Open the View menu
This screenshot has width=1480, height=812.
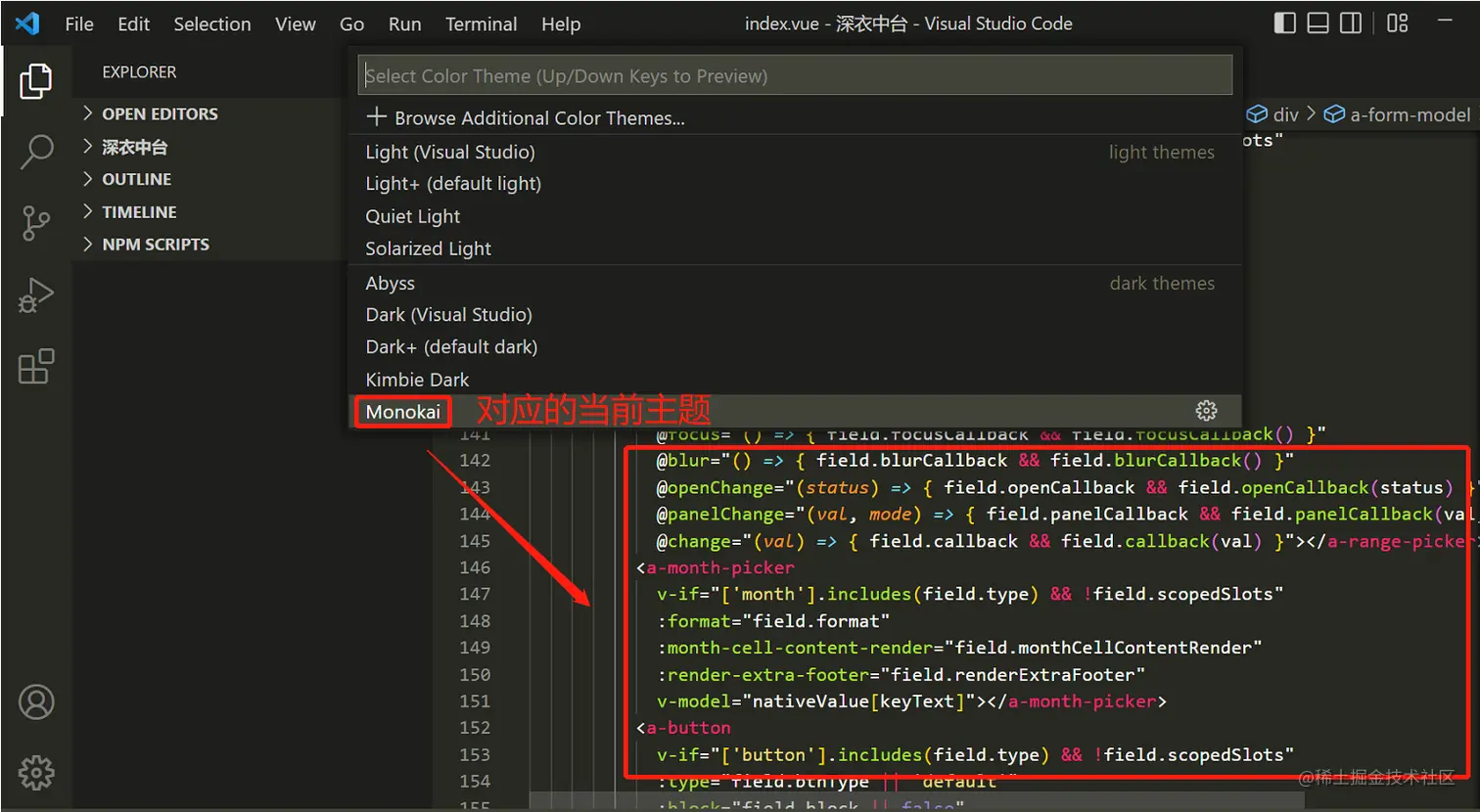pyautogui.click(x=295, y=23)
